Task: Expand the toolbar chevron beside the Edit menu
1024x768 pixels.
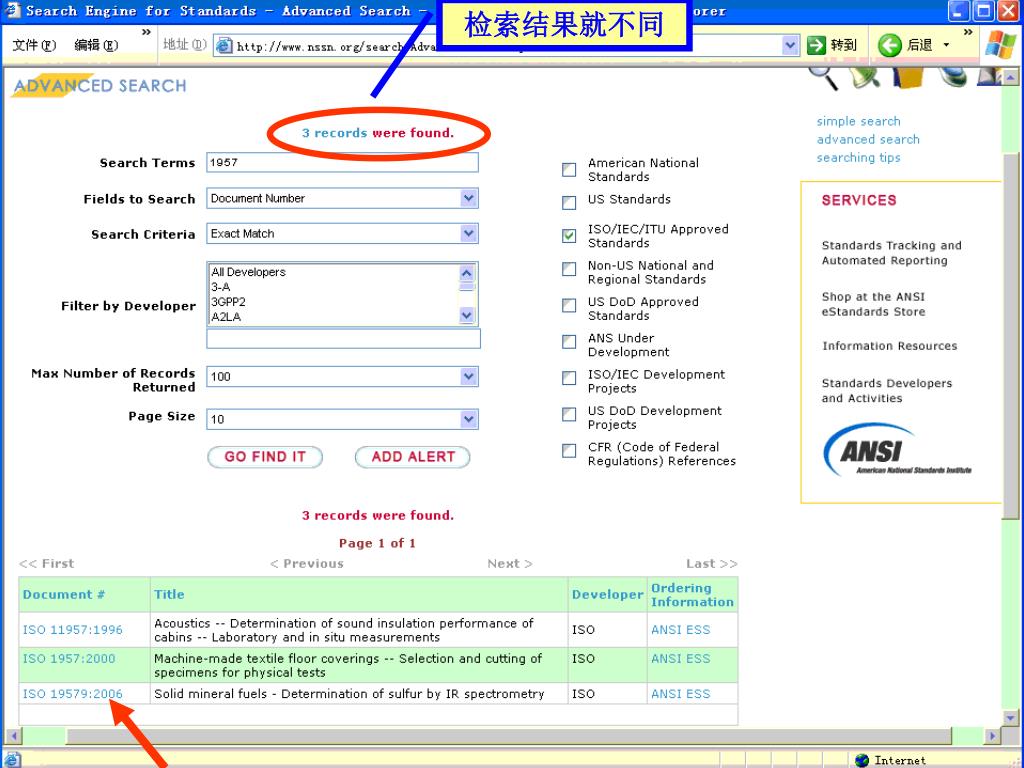Action: [x=146, y=31]
